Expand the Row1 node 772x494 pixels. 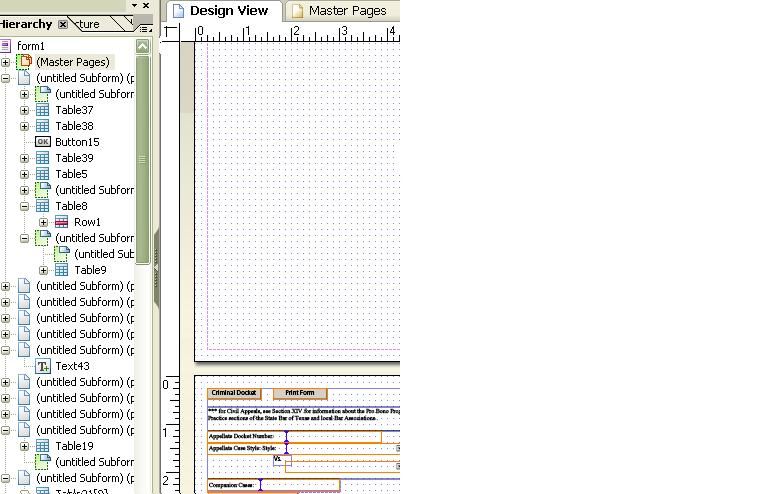click(x=43, y=223)
